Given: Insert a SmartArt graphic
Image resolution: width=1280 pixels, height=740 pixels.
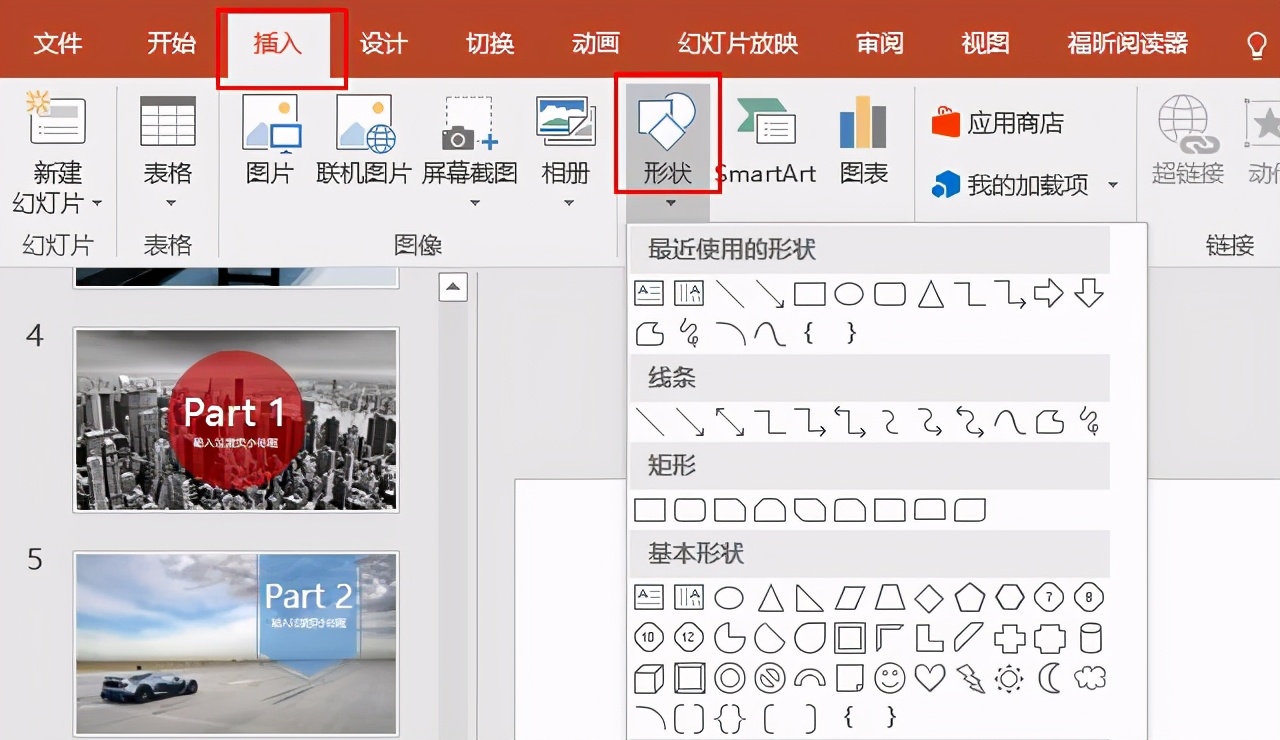Looking at the screenshot, I should [767, 140].
